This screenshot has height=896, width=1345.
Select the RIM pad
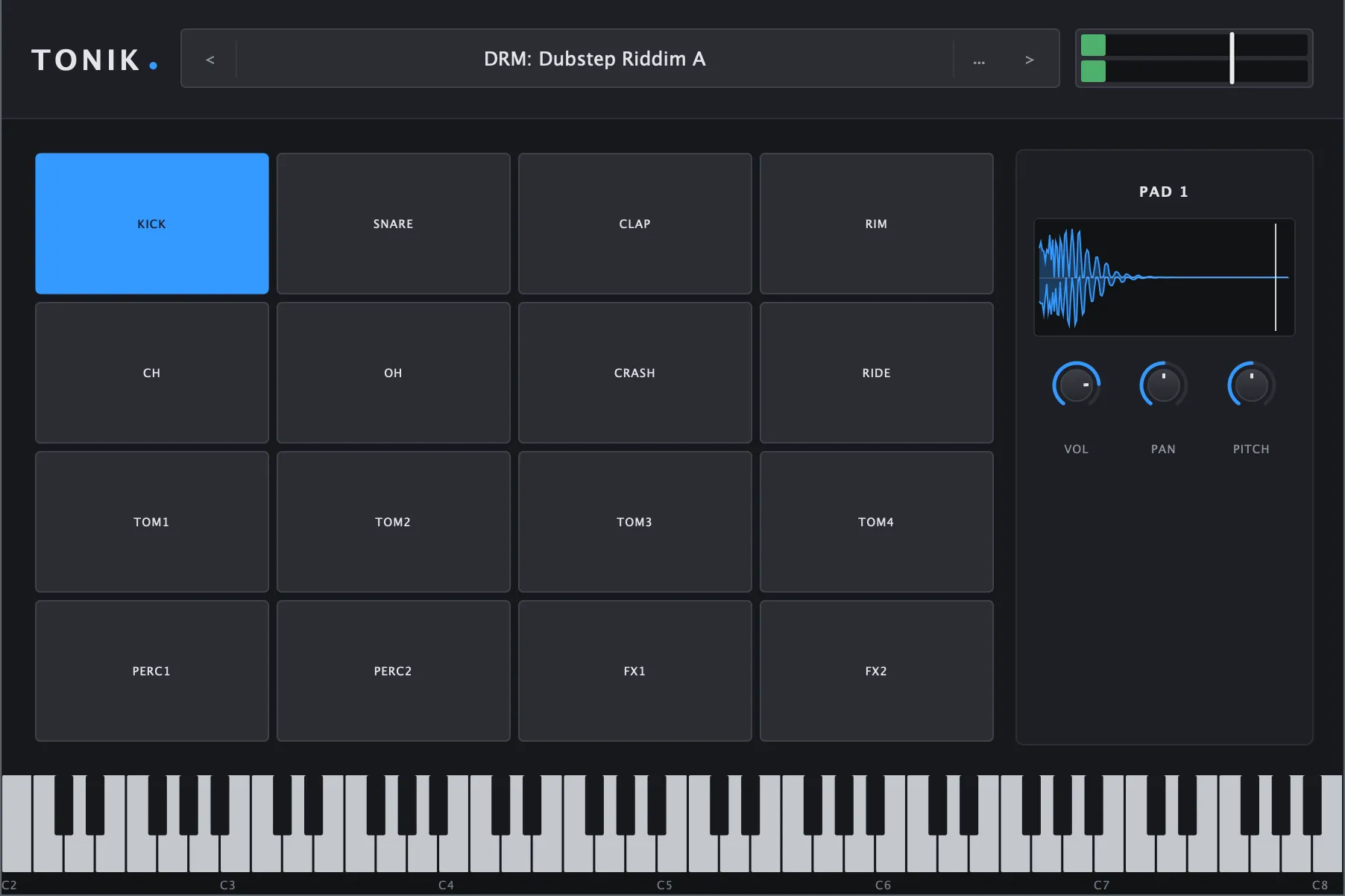877,224
